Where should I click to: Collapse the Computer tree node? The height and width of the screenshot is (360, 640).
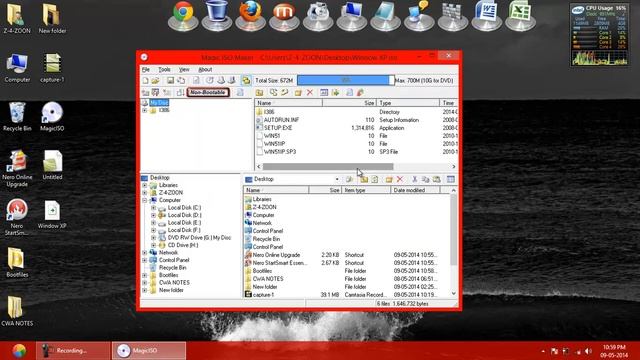tap(144, 200)
